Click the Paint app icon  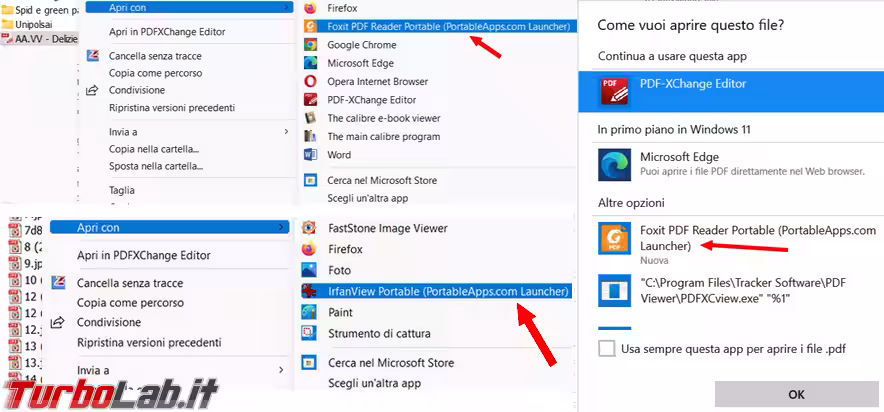point(309,312)
